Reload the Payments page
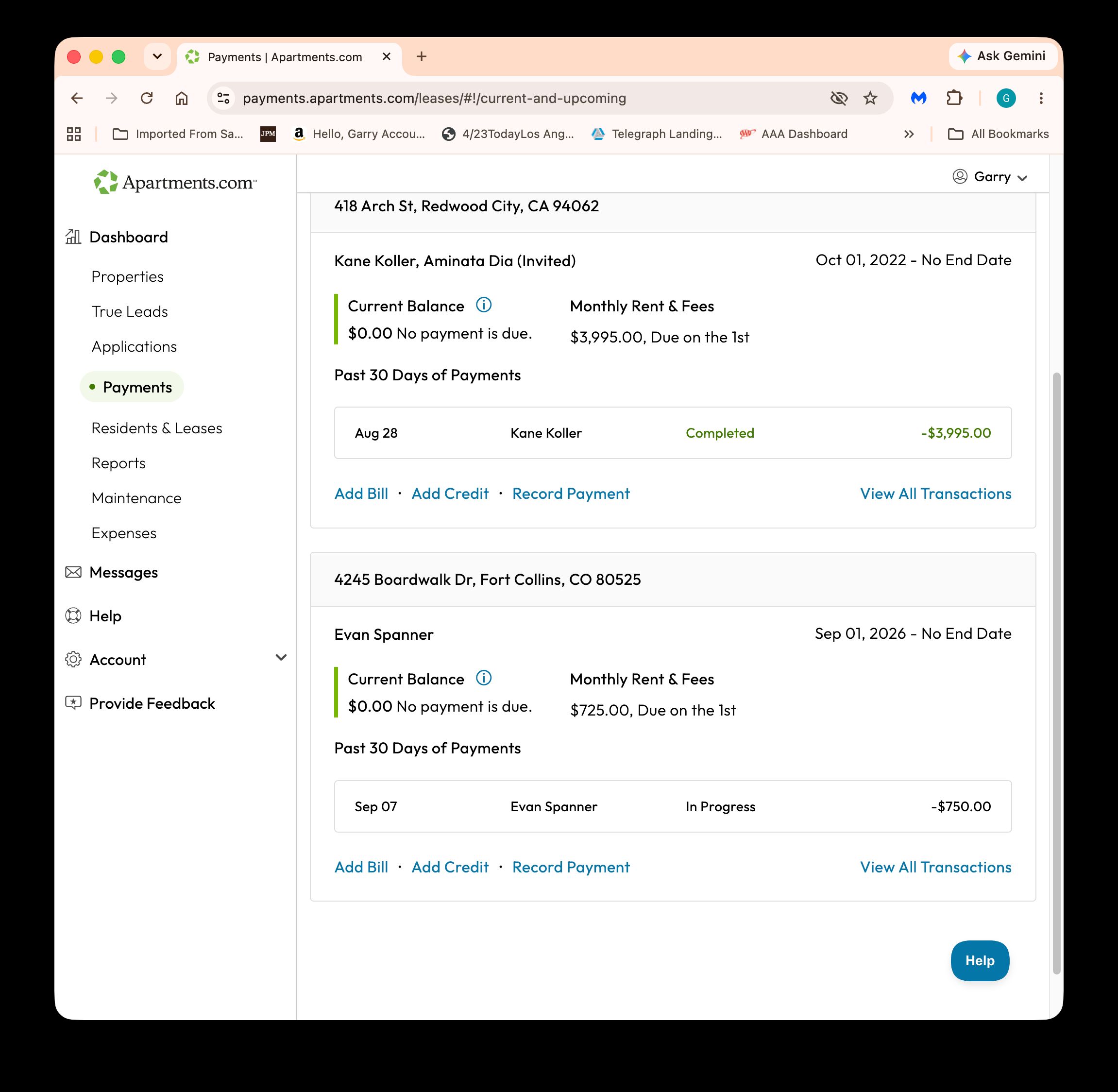Image resolution: width=1118 pixels, height=1092 pixels. [147, 98]
